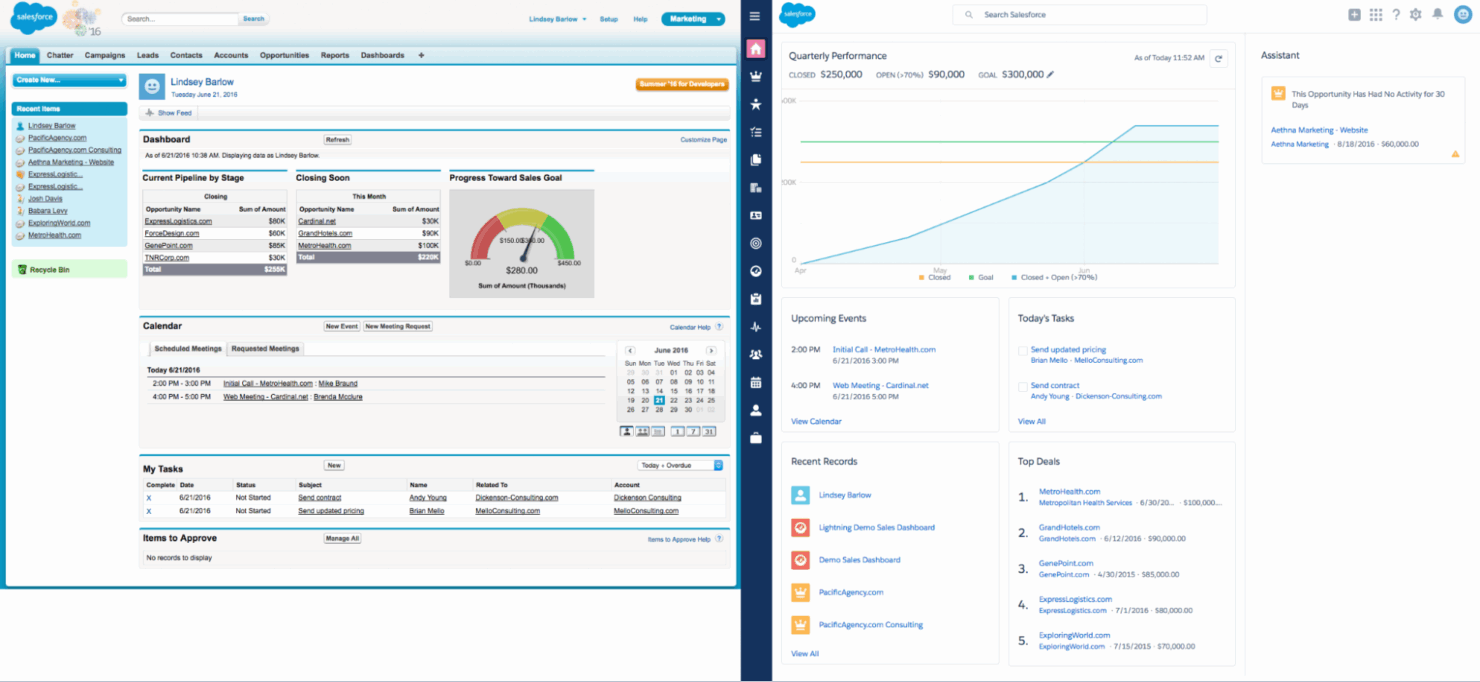Expand the Create New picklist
The image size is (1480, 682).
click(68, 79)
